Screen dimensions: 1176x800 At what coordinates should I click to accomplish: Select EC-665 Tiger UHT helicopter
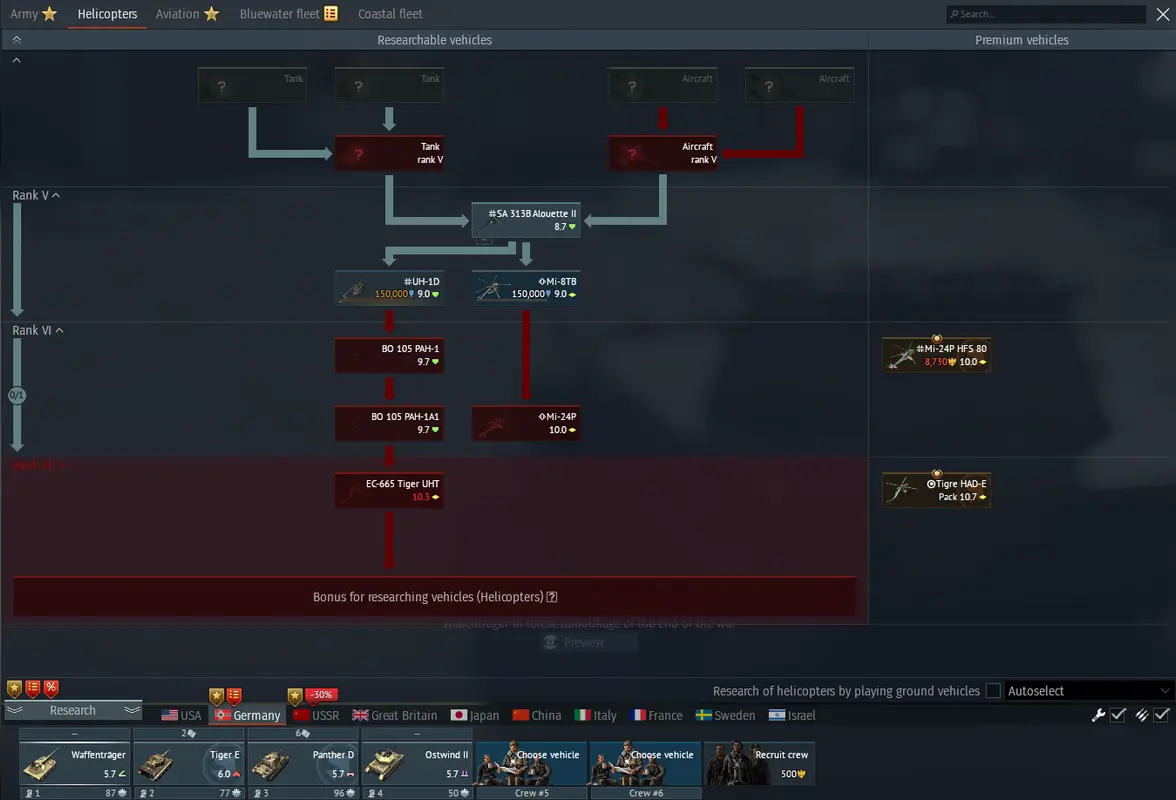(389, 490)
